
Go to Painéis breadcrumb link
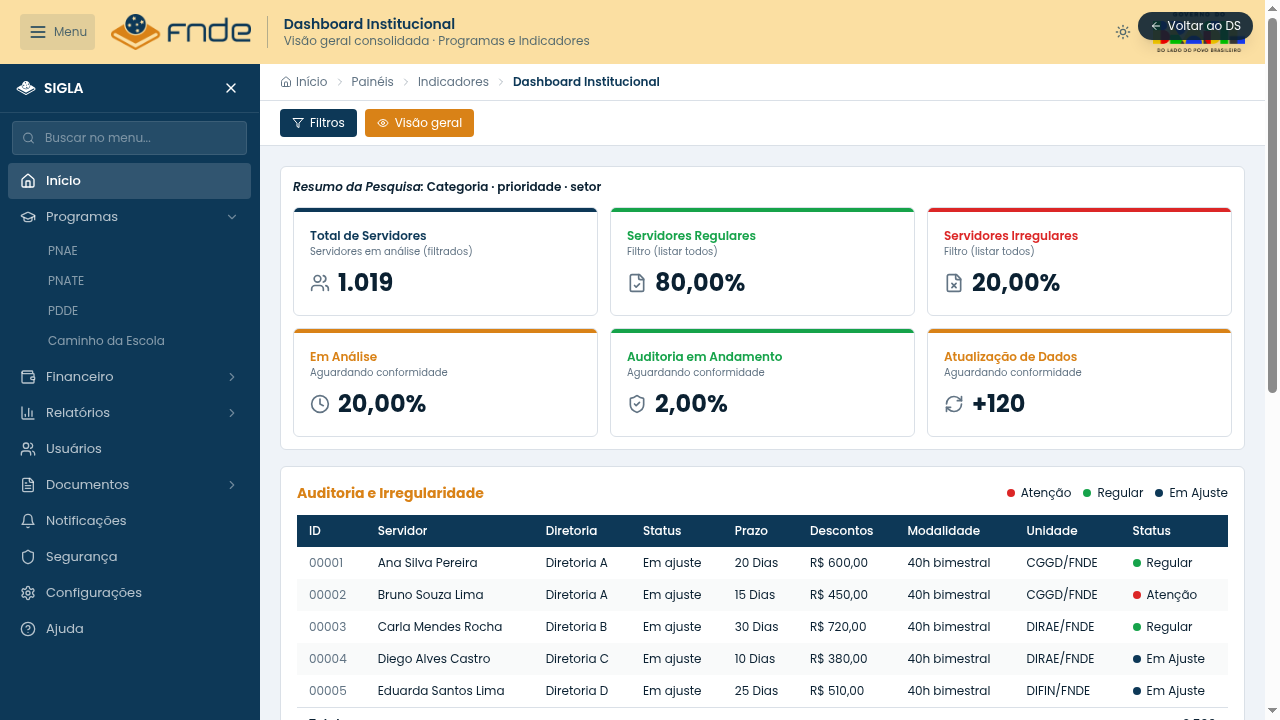(372, 82)
